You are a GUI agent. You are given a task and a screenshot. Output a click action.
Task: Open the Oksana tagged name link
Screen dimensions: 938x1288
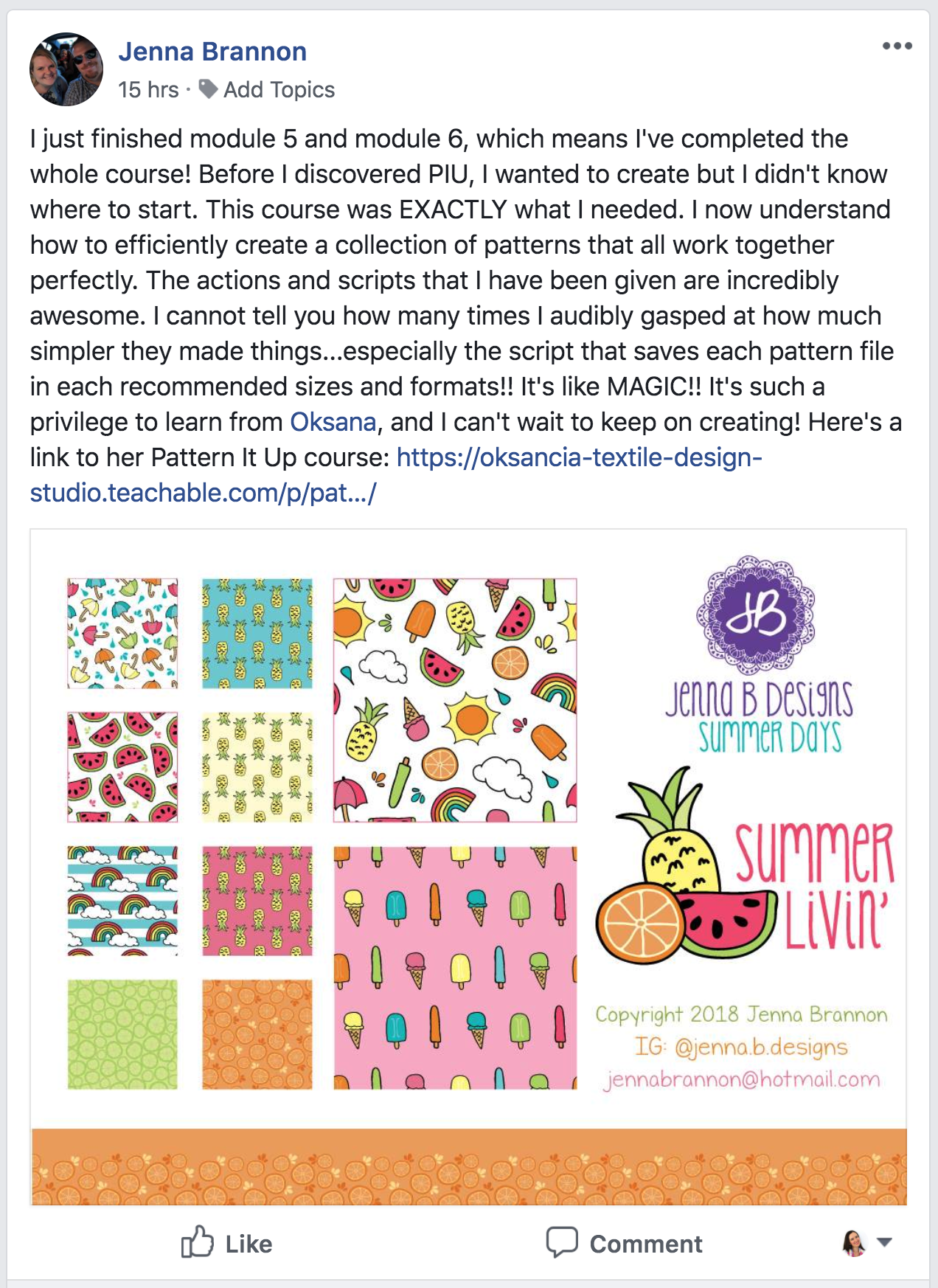point(333,422)
